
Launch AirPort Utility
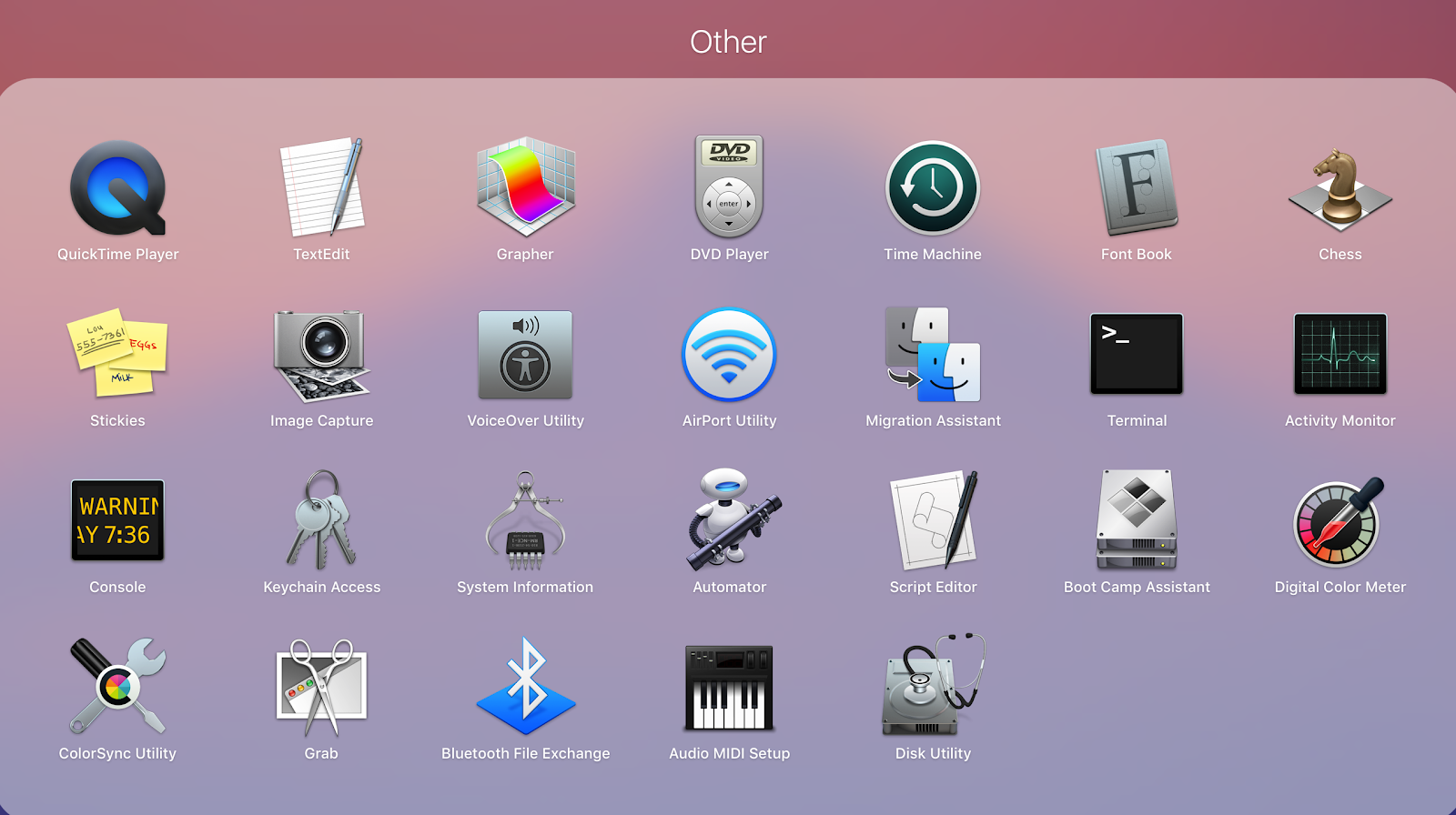729,355
